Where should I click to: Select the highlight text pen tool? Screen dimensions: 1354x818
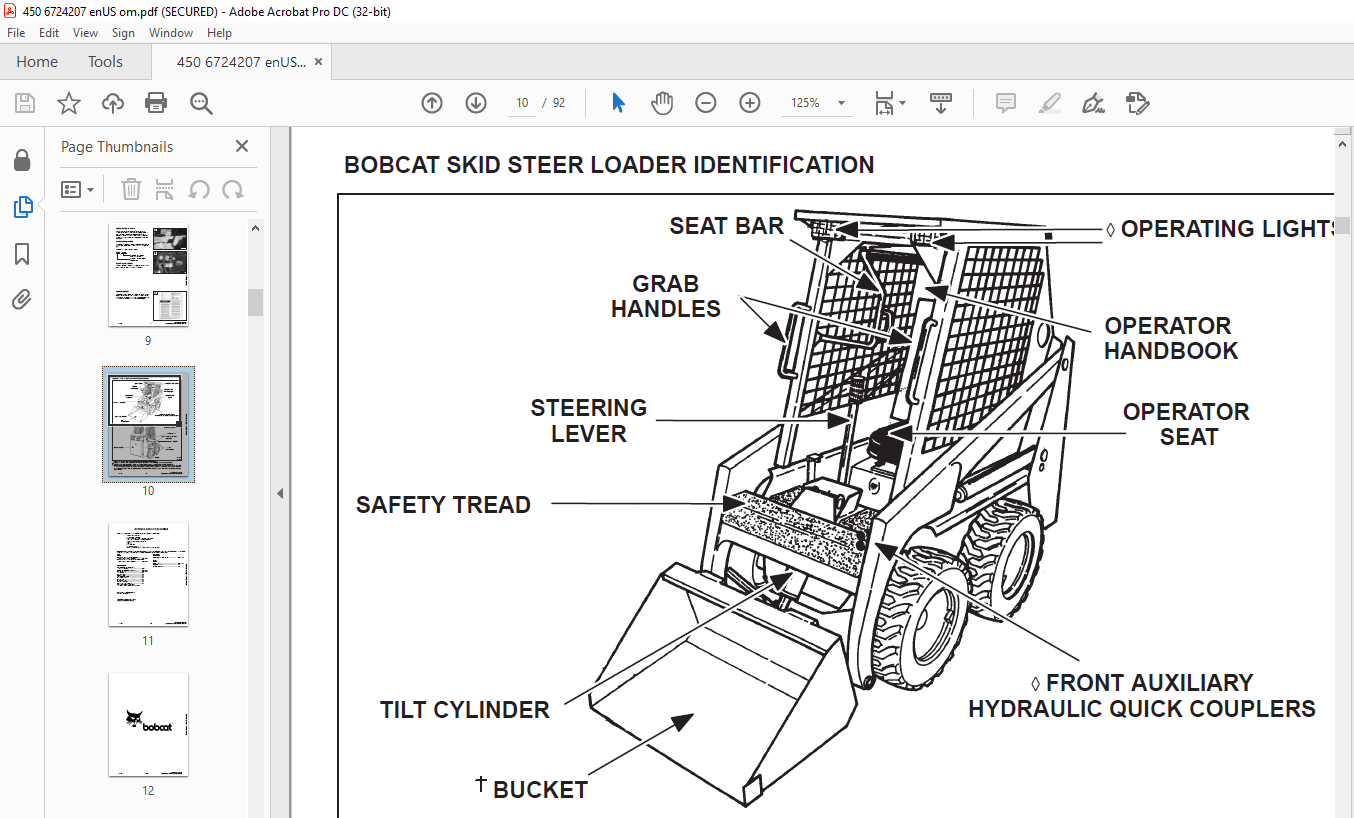click(1049, 103)
